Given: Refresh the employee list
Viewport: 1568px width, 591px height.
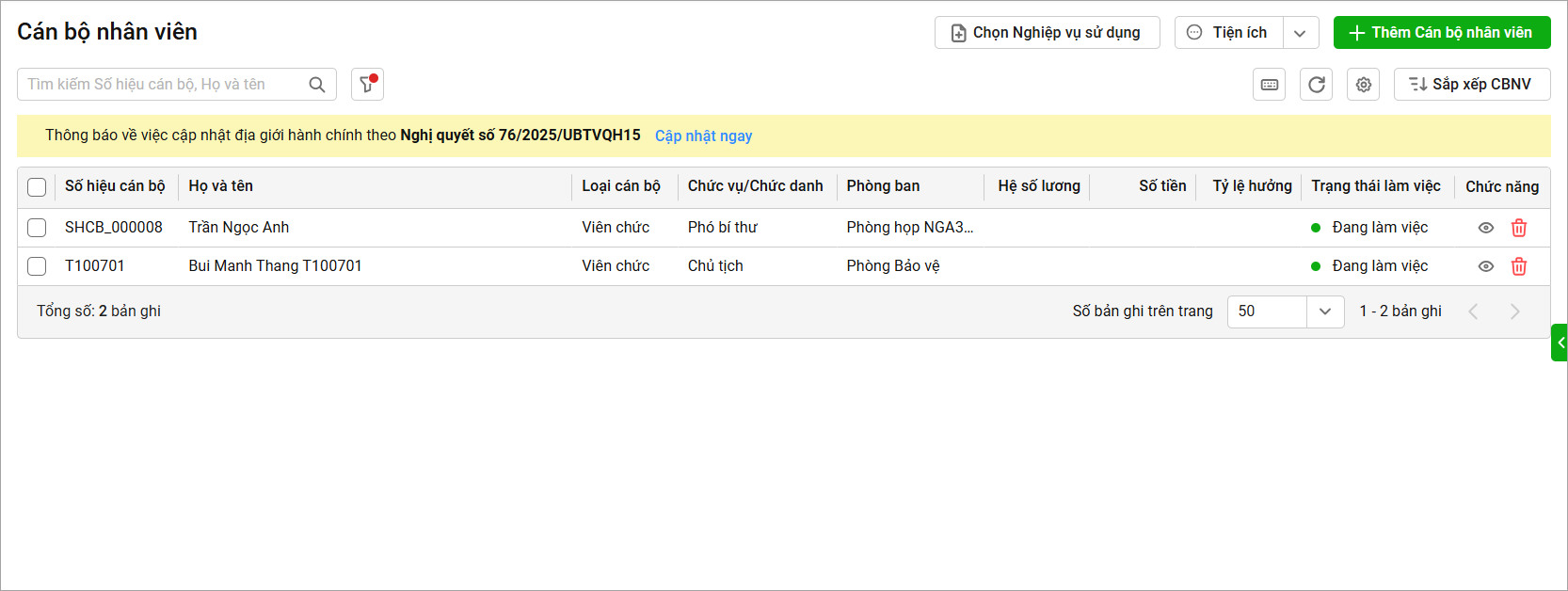Looking at the screenshot, I should [1316, 85].
